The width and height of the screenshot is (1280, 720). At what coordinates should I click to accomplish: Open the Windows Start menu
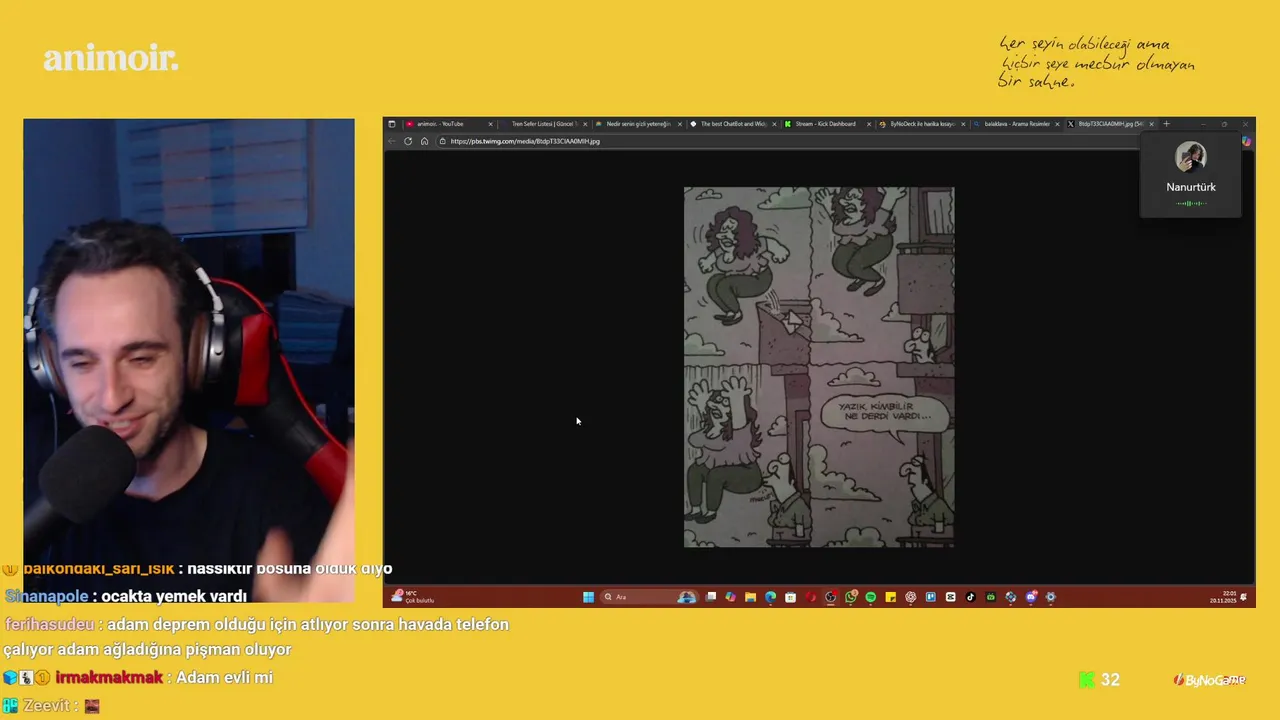(x=588, y=597)
